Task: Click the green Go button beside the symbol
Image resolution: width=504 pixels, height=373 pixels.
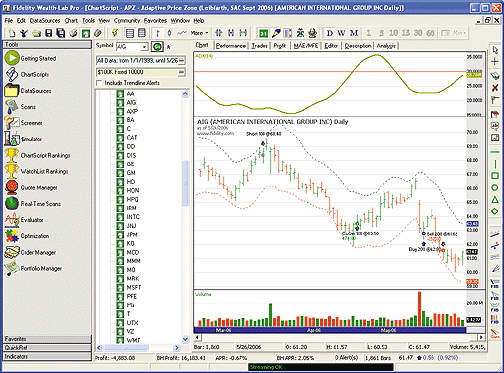Action: (157, 47)
